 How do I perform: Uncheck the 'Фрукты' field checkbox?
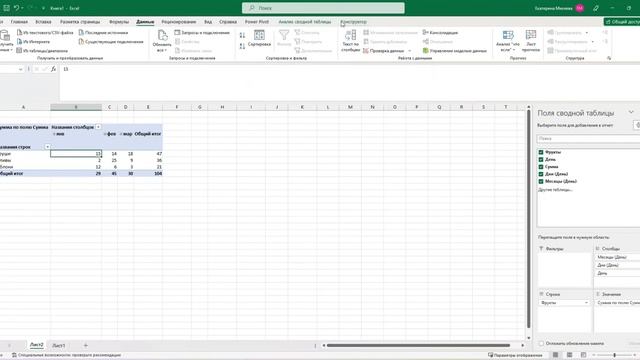tap(541, 152)
